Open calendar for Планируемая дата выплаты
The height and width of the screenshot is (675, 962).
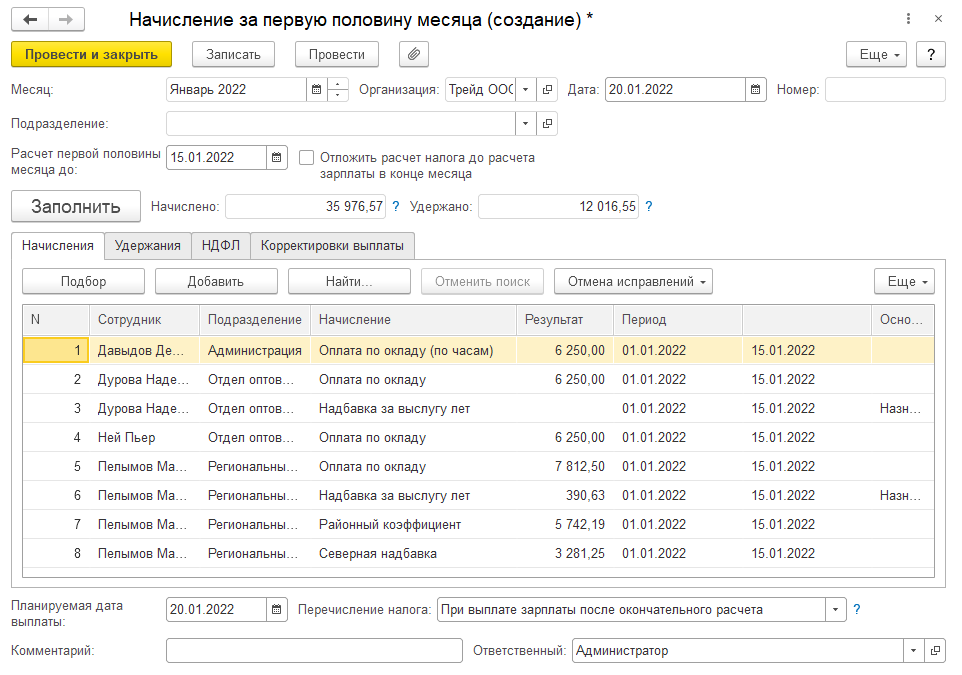(x=277, y=609)
